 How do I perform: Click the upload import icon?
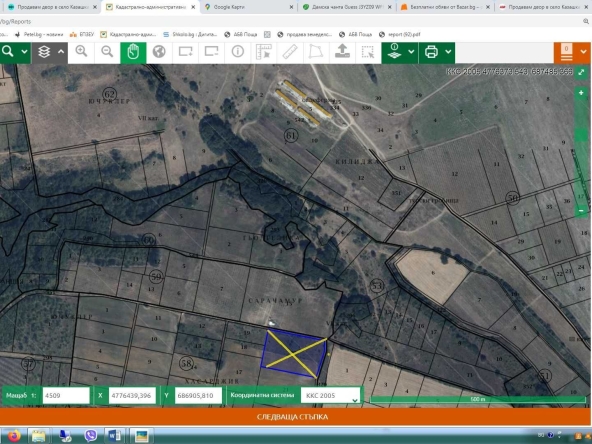click(x=342, y=52)
